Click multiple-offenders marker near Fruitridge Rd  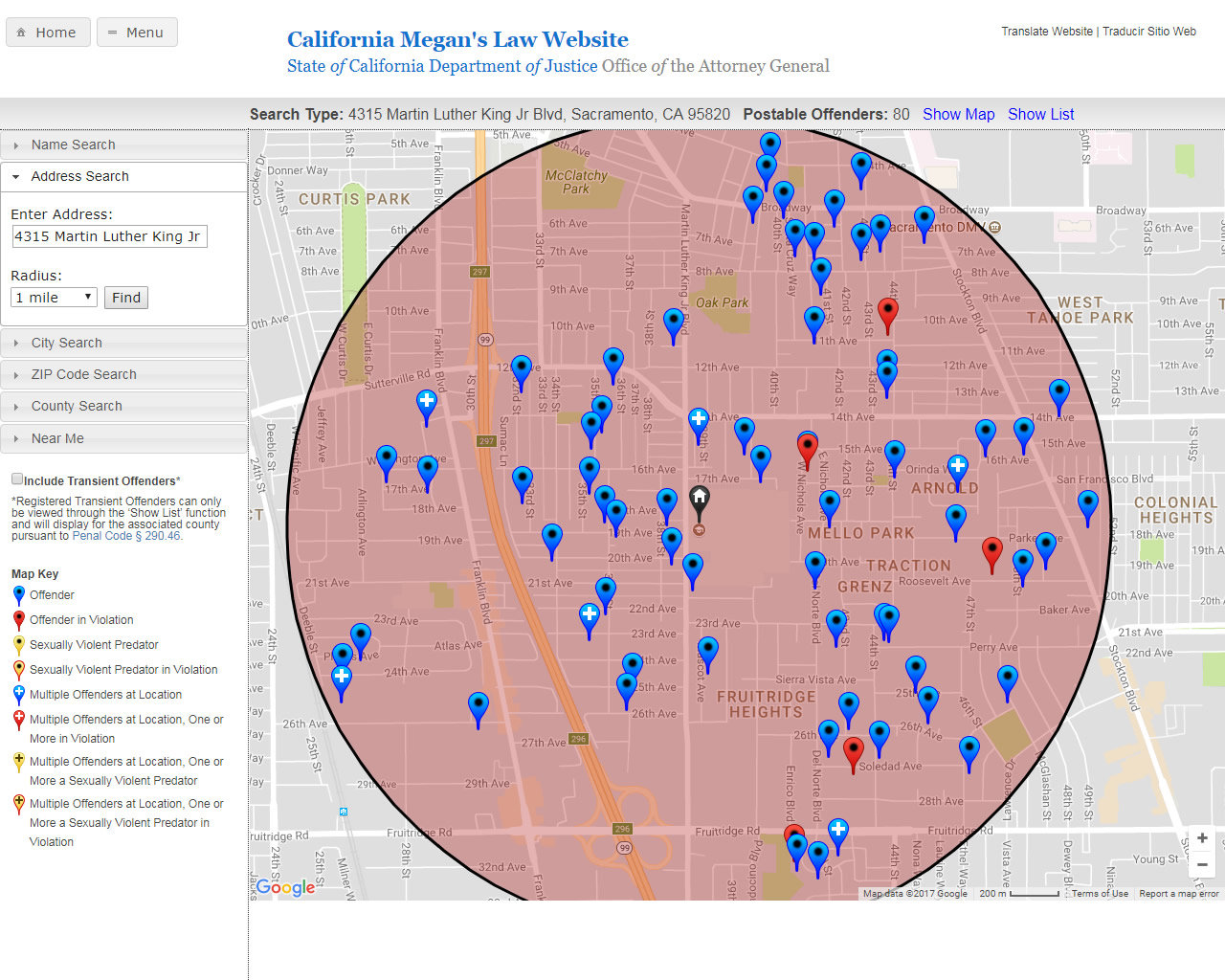[838, 835]
